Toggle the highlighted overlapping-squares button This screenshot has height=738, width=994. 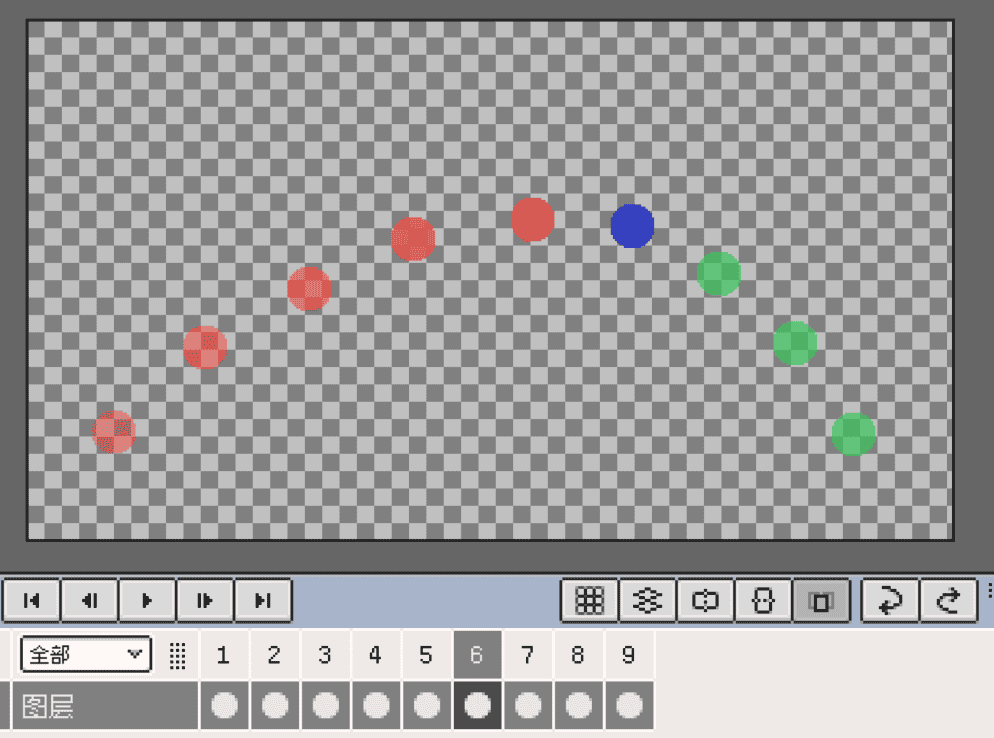[x=821, y=600]
